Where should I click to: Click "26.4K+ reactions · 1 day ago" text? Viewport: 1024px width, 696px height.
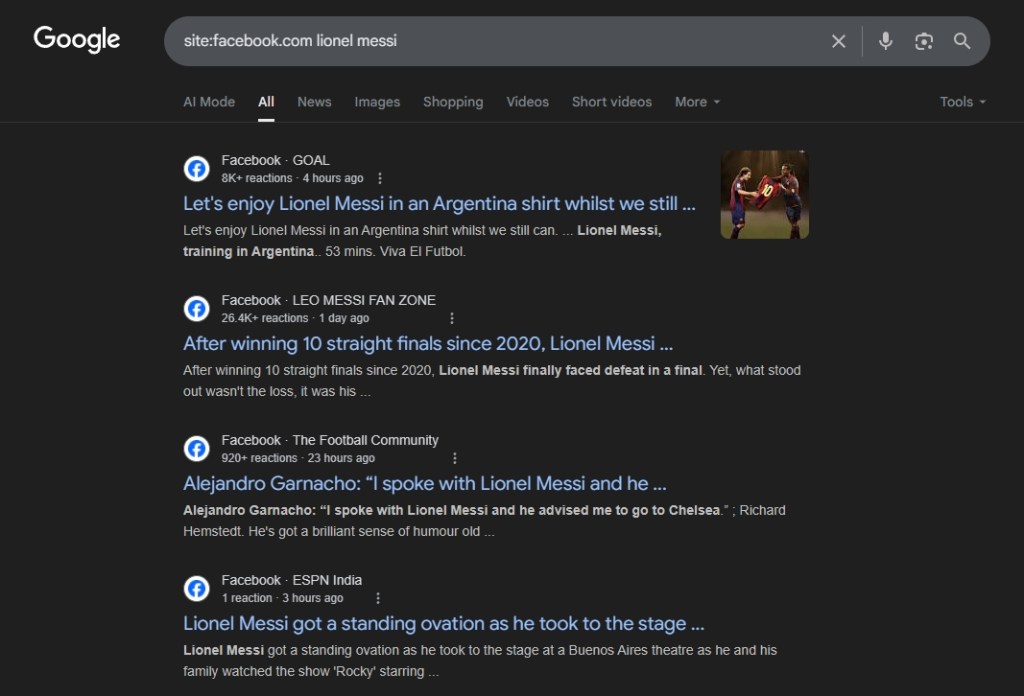[x=295, y=318]
